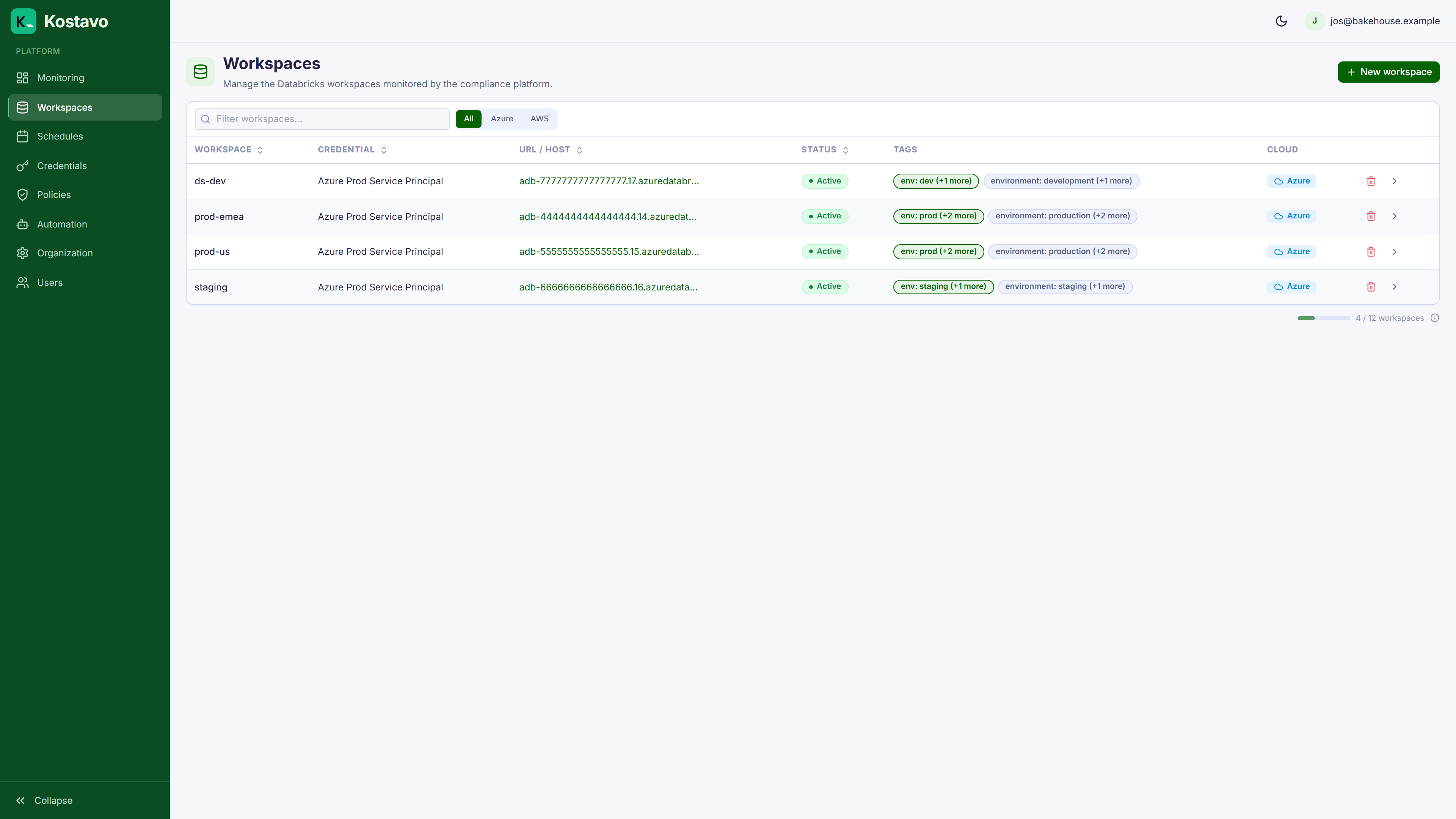
Task: Expand the staging row chevron
Action: (1395, 287)
